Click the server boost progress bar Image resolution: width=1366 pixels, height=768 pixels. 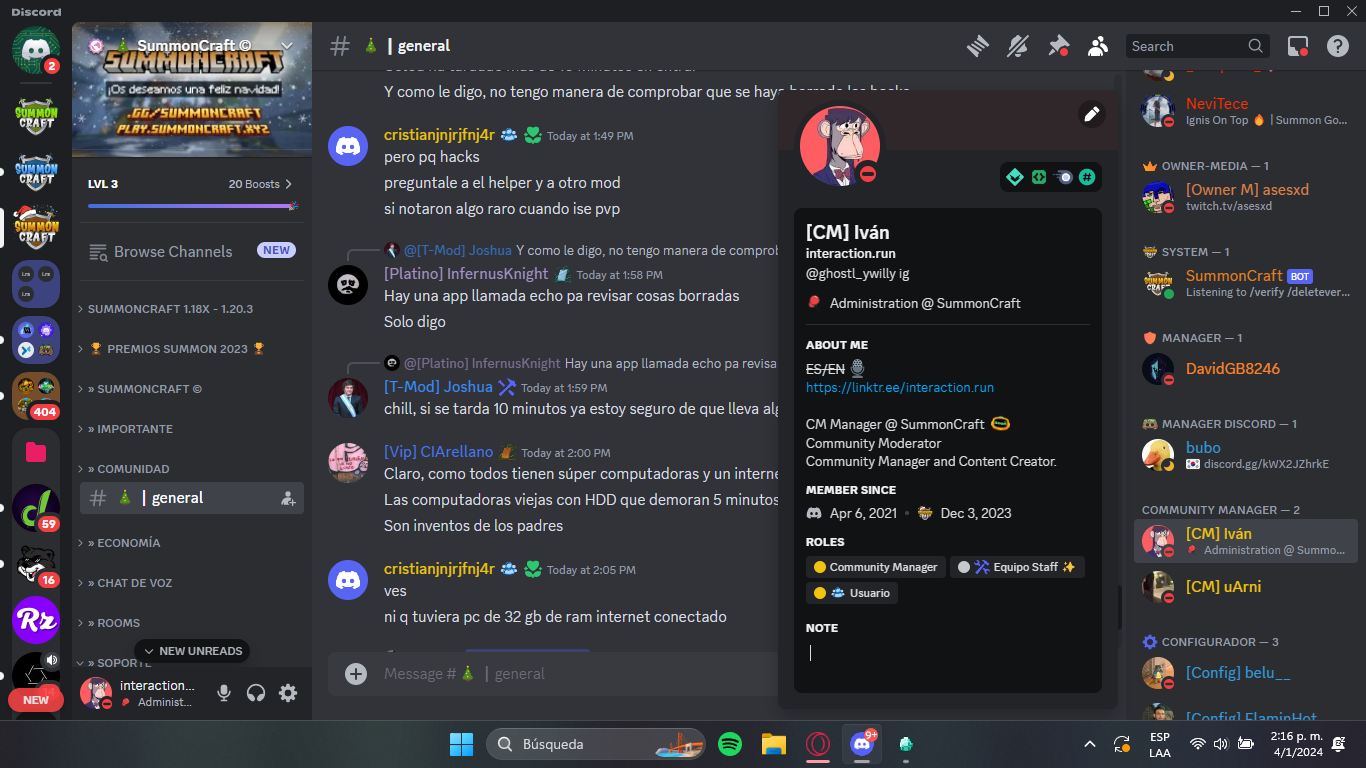(x=192, y=206)
